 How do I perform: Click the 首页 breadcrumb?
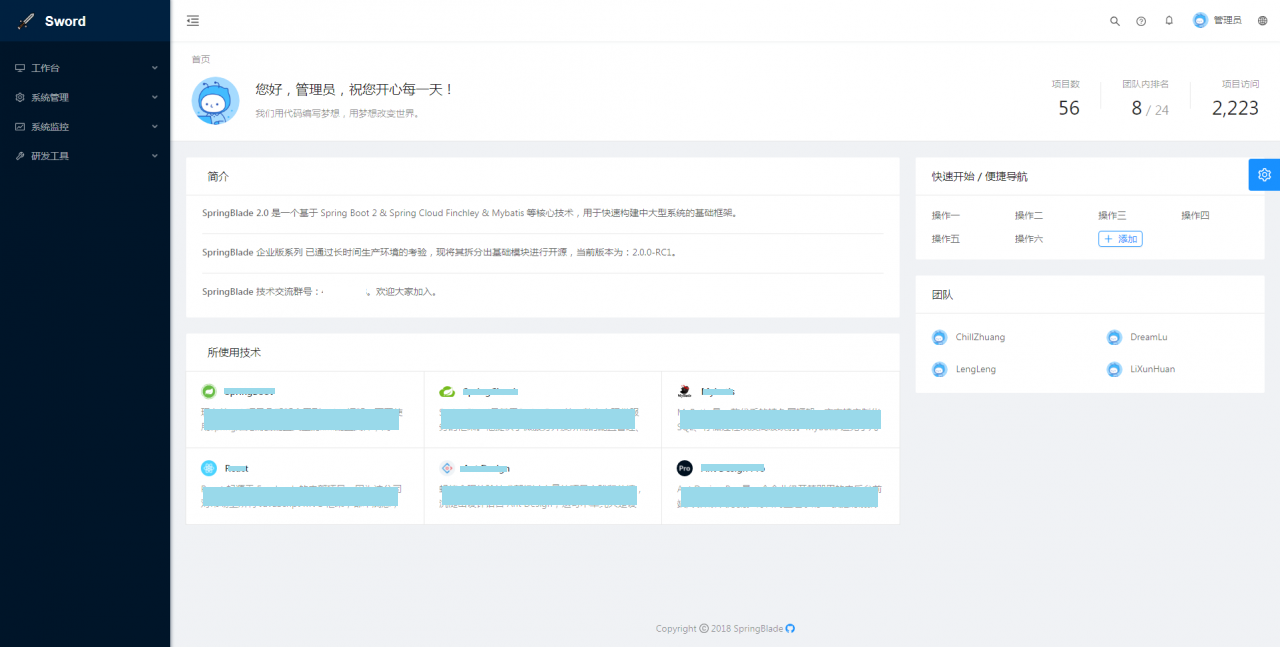201,60
